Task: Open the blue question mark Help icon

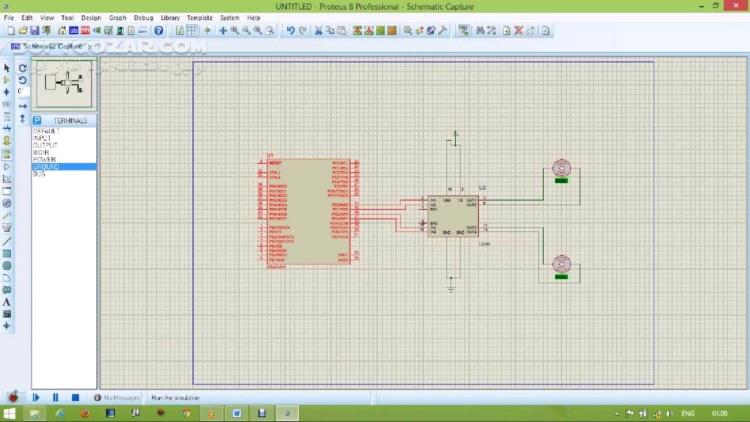Action: tap(158, 31)
